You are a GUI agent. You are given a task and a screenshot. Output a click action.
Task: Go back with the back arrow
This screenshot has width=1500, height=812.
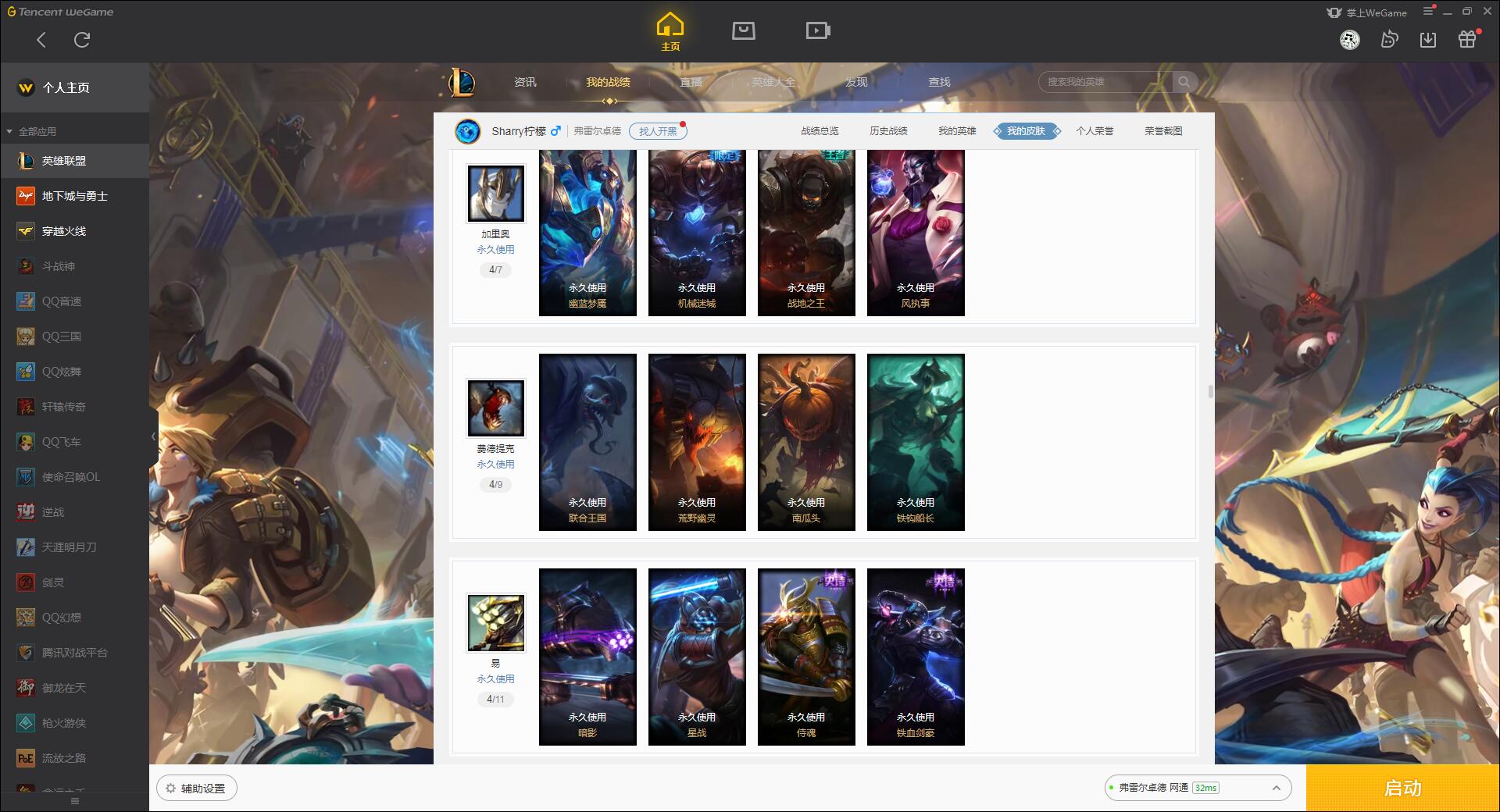[41, 40]
